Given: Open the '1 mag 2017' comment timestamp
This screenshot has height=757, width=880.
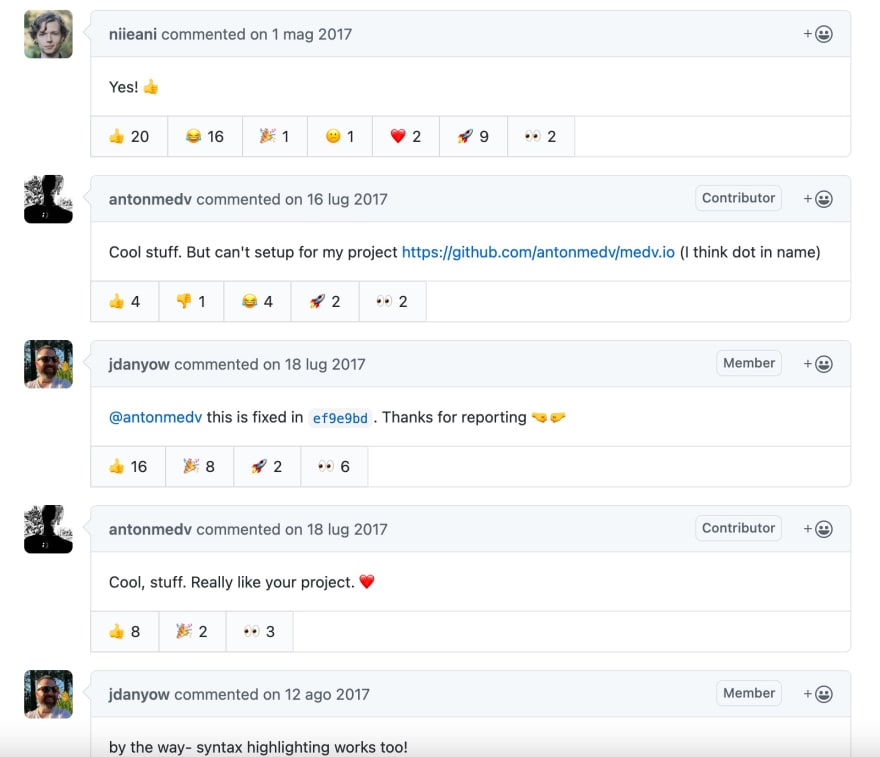Looking at the screenshot, I should (312, 34).
